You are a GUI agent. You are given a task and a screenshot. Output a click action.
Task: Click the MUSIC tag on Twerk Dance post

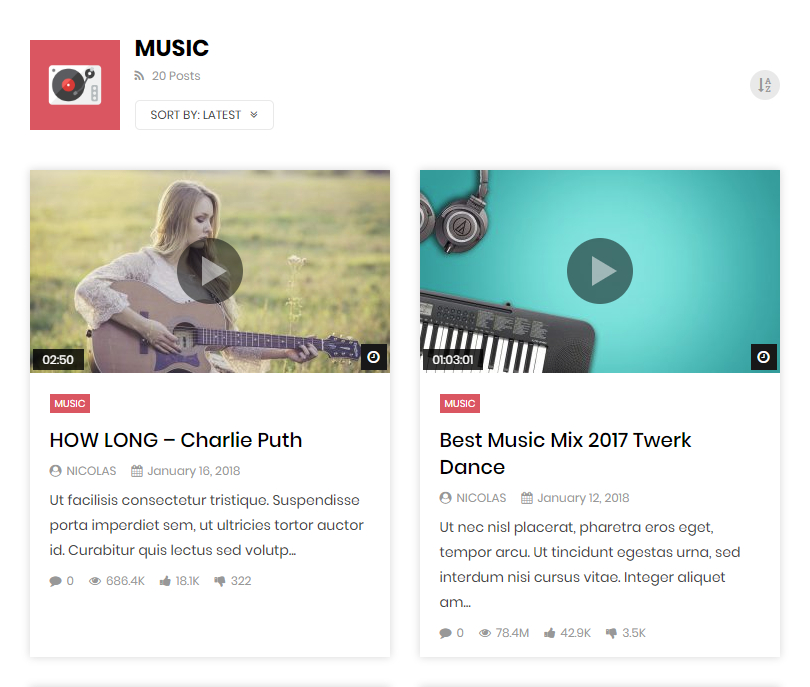click(460, 403)
